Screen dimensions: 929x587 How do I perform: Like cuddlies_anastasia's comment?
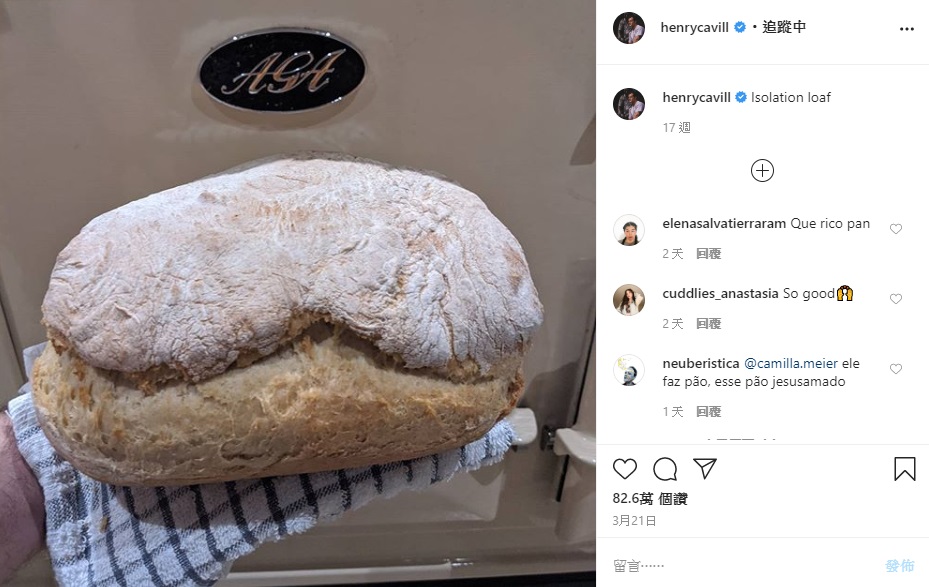point(896,299)
